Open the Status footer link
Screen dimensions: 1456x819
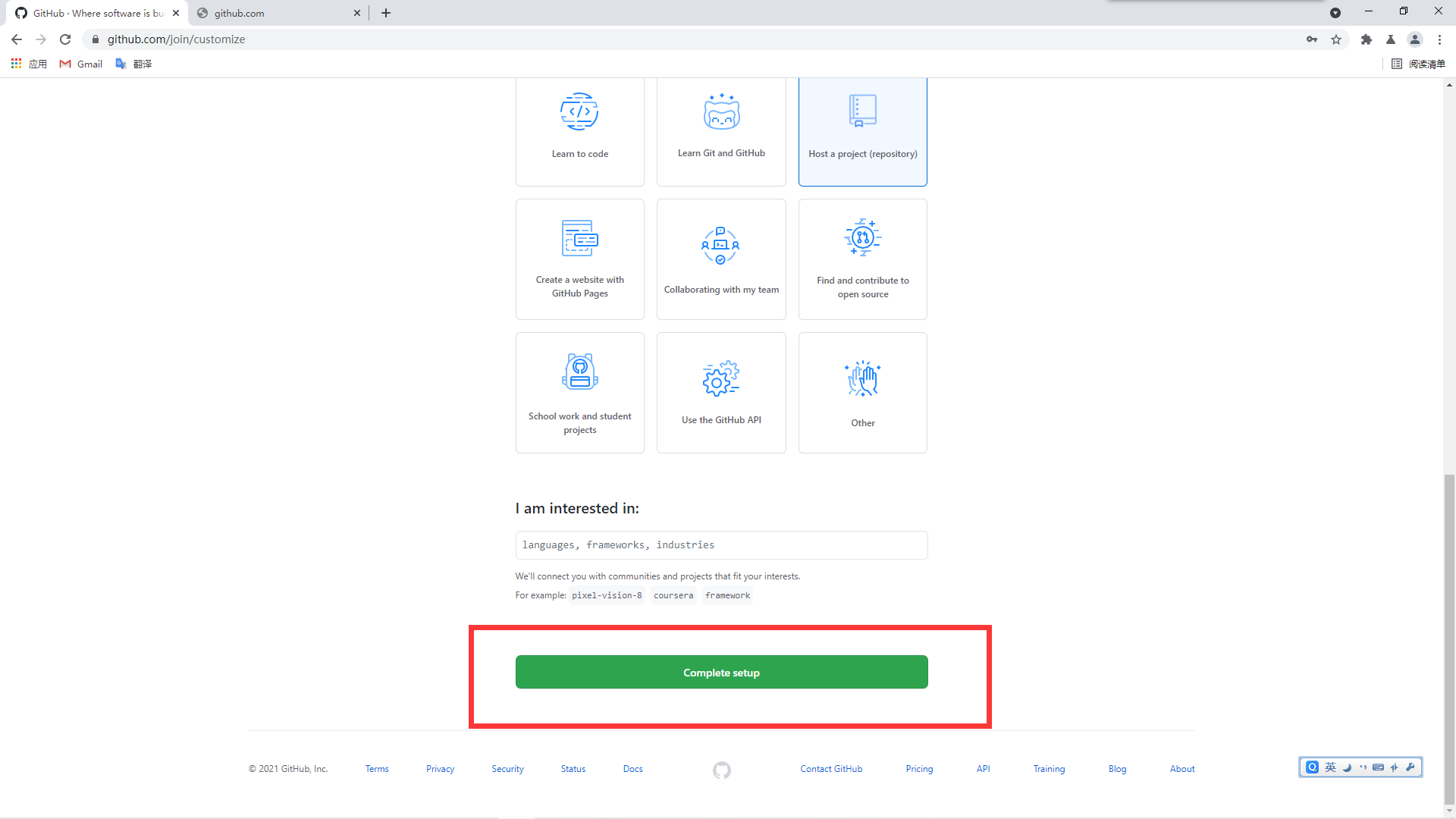pos(573,769)
